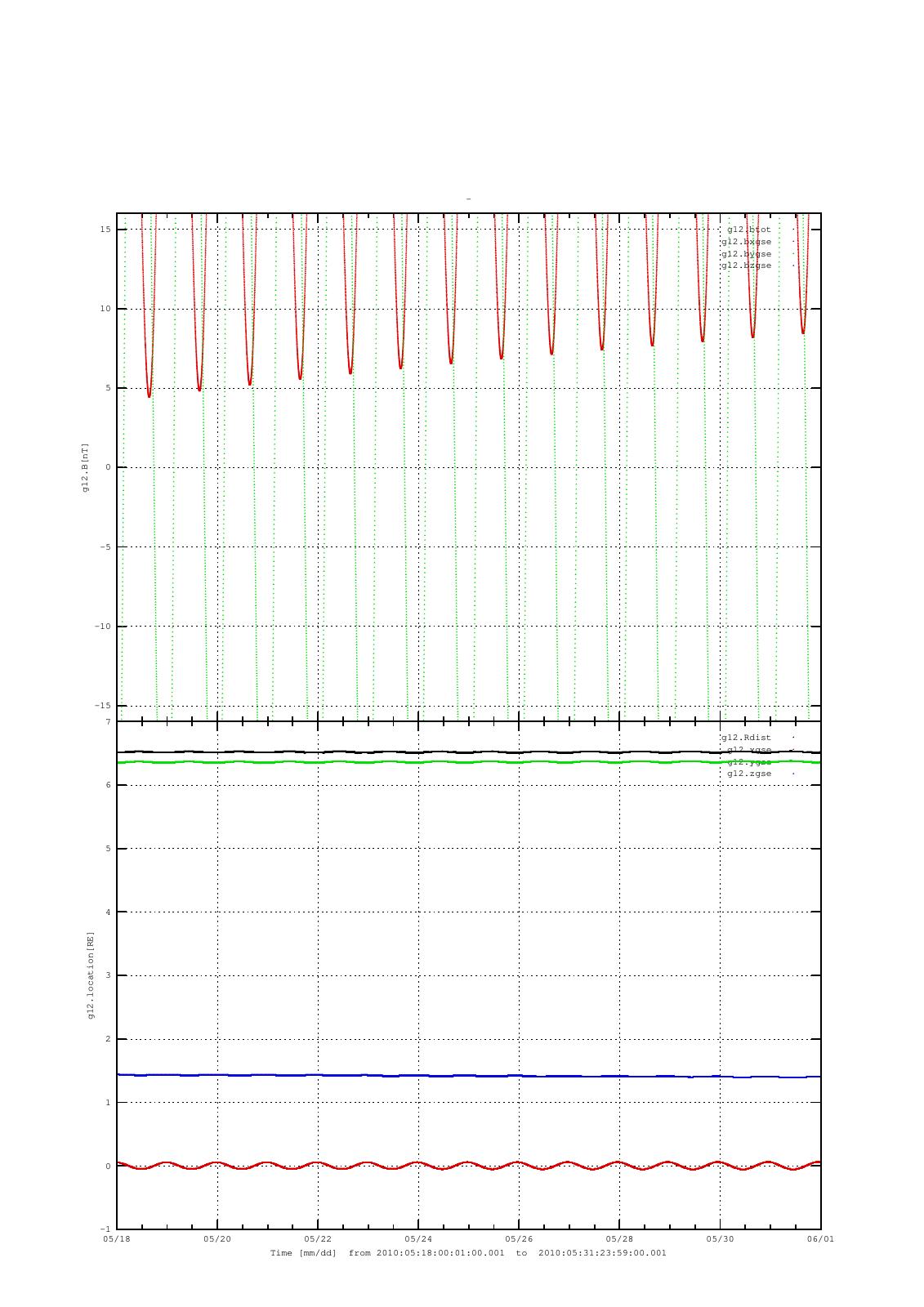
Task: Click the -10 tick on the g12.B axis
Action: tap(103, 627)
